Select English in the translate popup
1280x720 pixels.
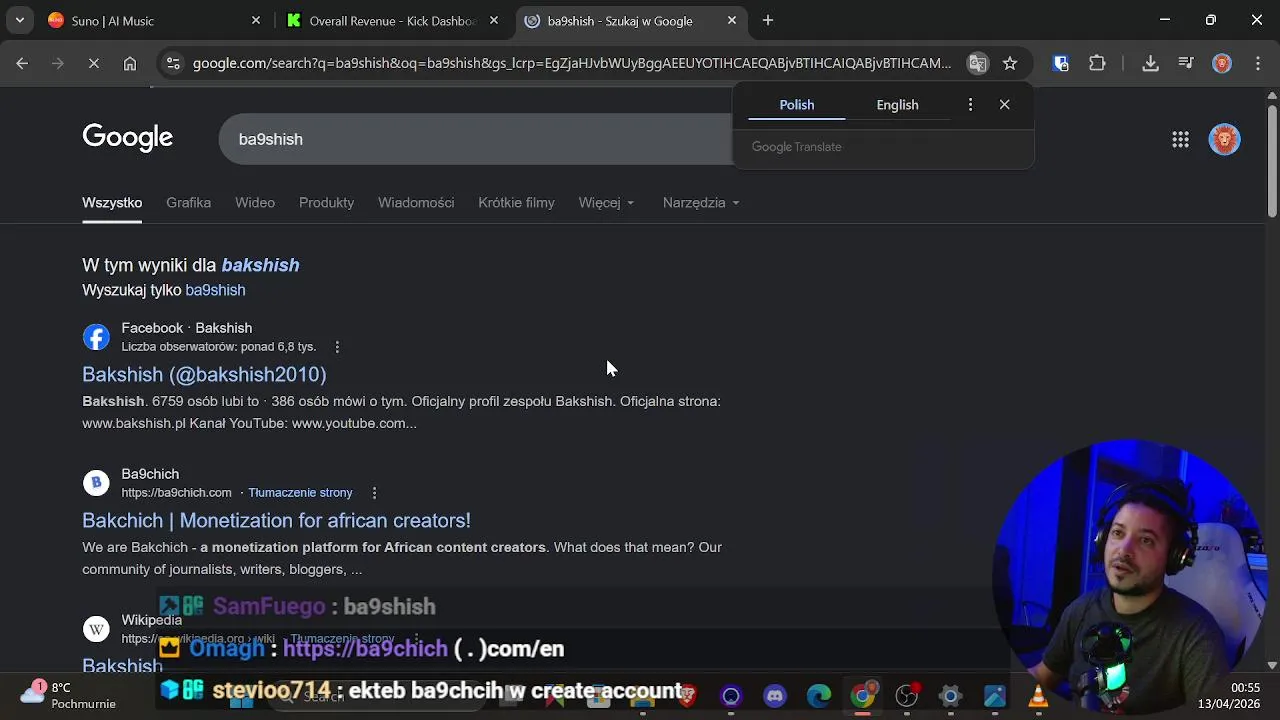(x=897, y=105)
